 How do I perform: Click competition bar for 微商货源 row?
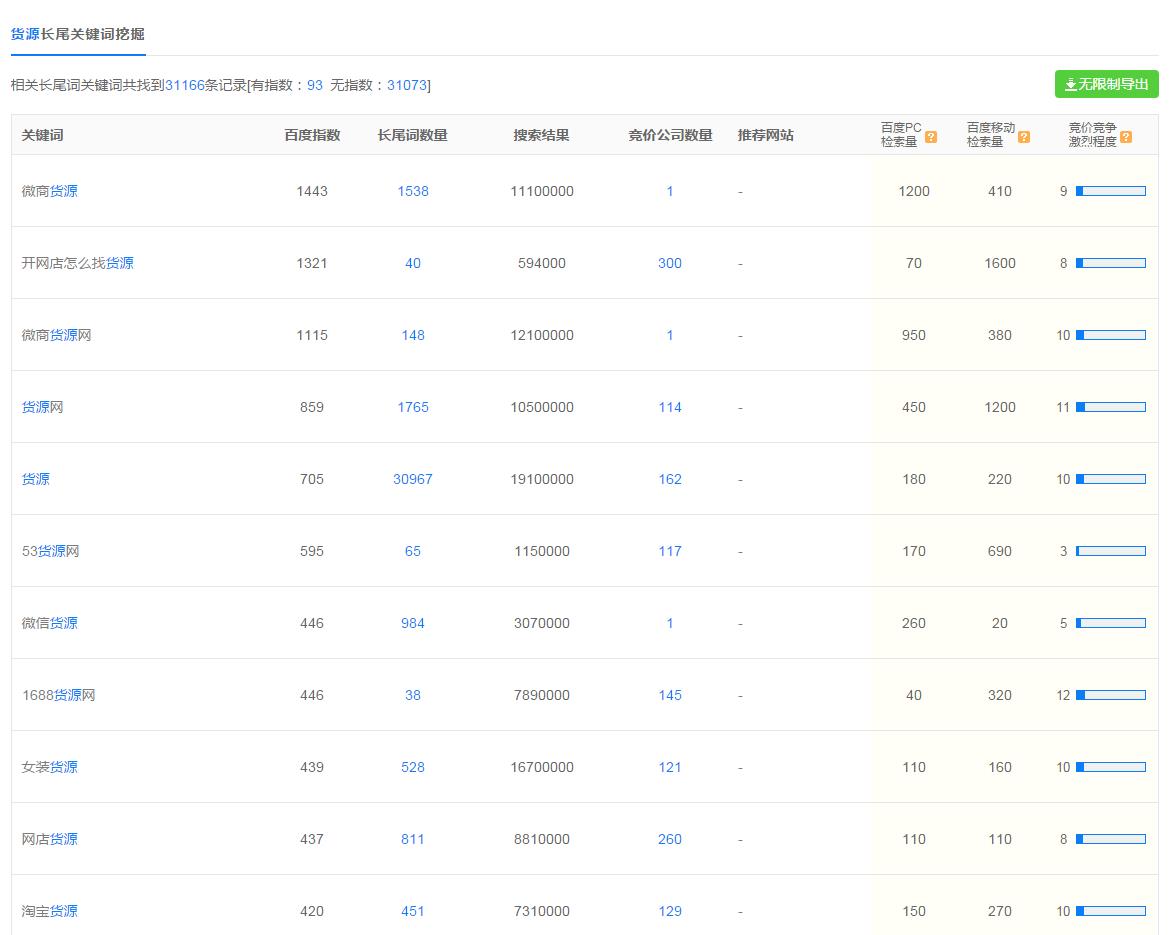coord(1110,191)
